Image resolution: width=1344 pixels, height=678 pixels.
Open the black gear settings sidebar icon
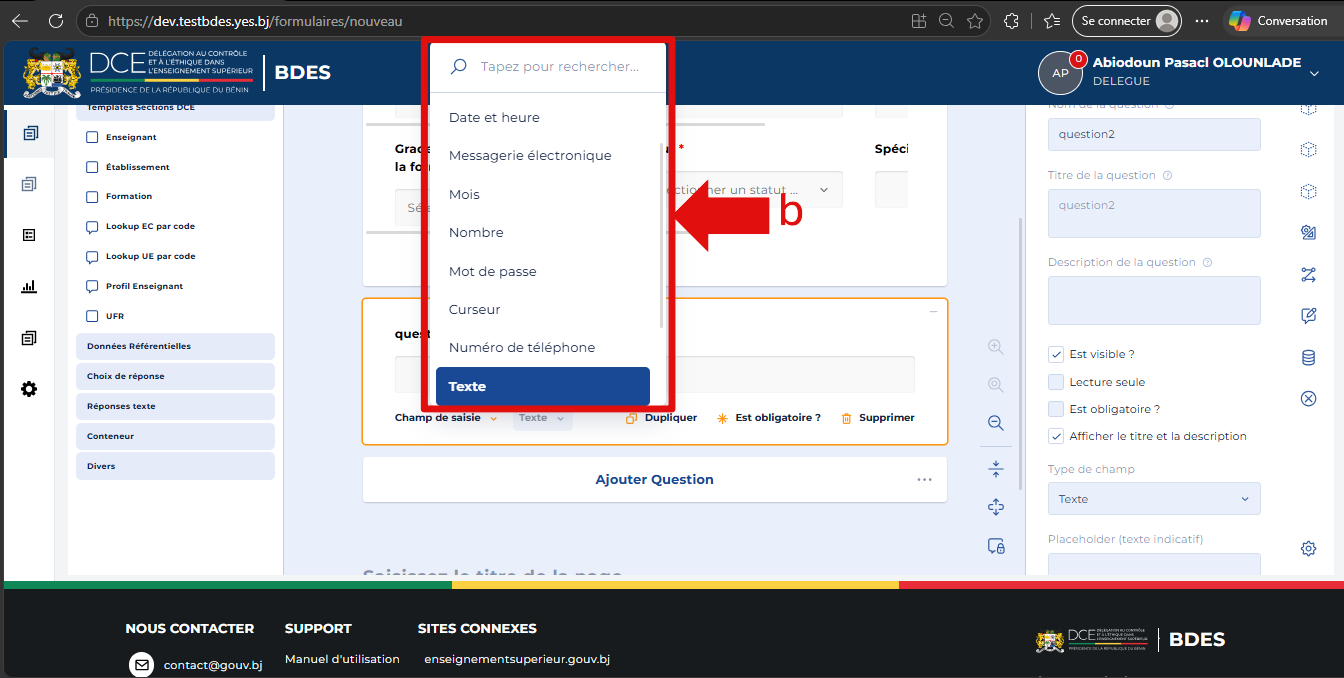tap(29, 389)
